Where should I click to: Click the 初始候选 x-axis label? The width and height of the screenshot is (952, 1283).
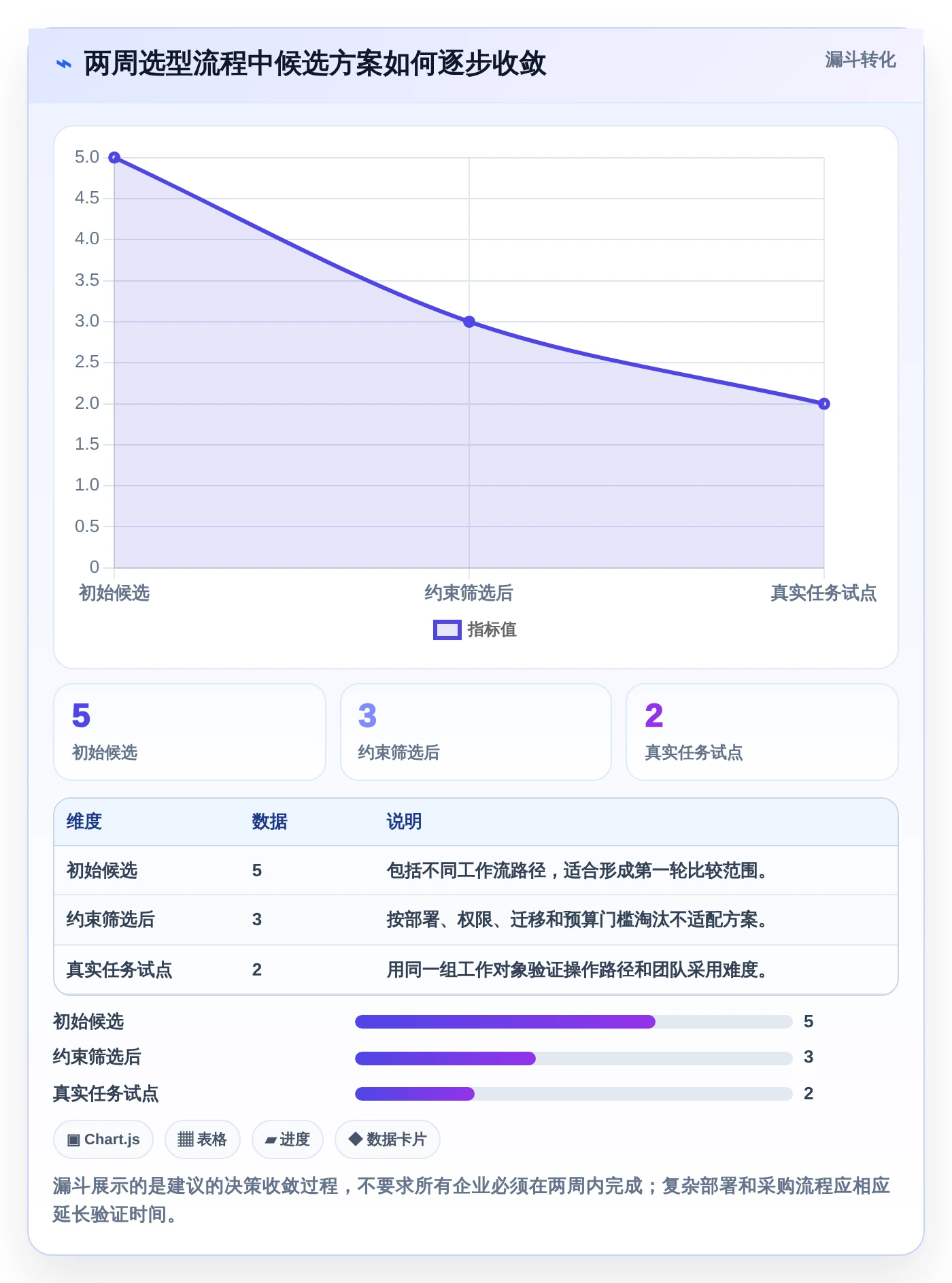[114, 593]
